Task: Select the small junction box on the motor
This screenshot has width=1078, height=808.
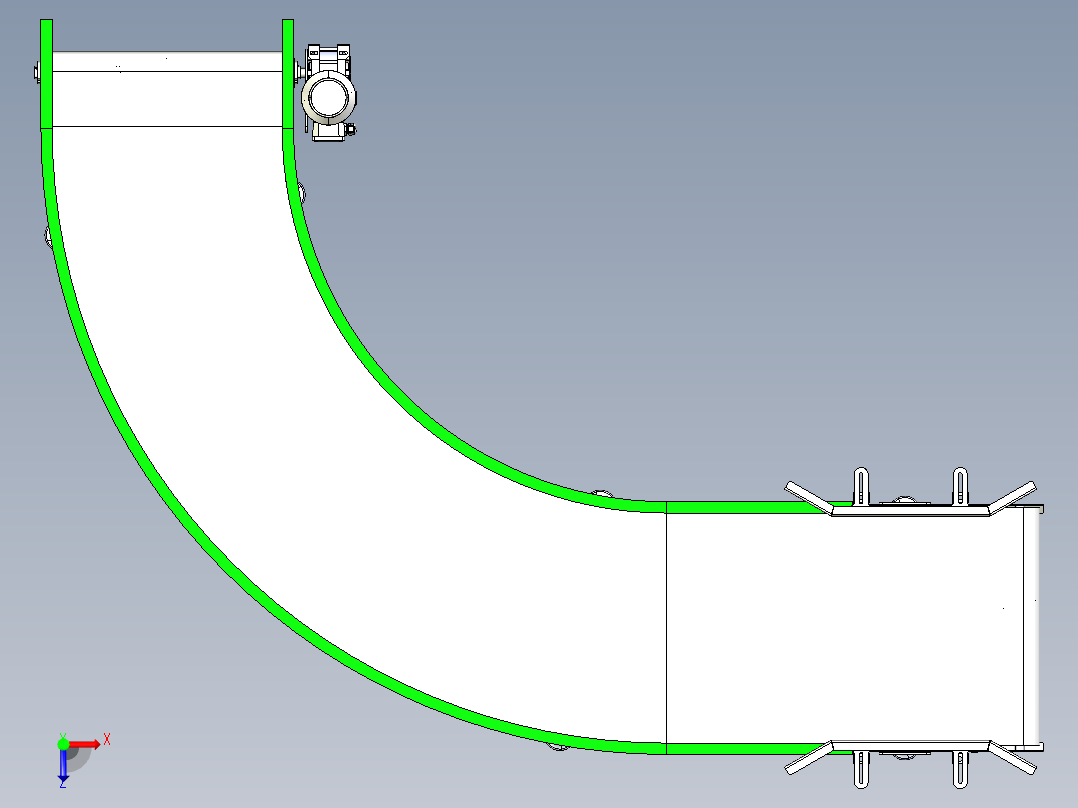Action: [350, 131]
